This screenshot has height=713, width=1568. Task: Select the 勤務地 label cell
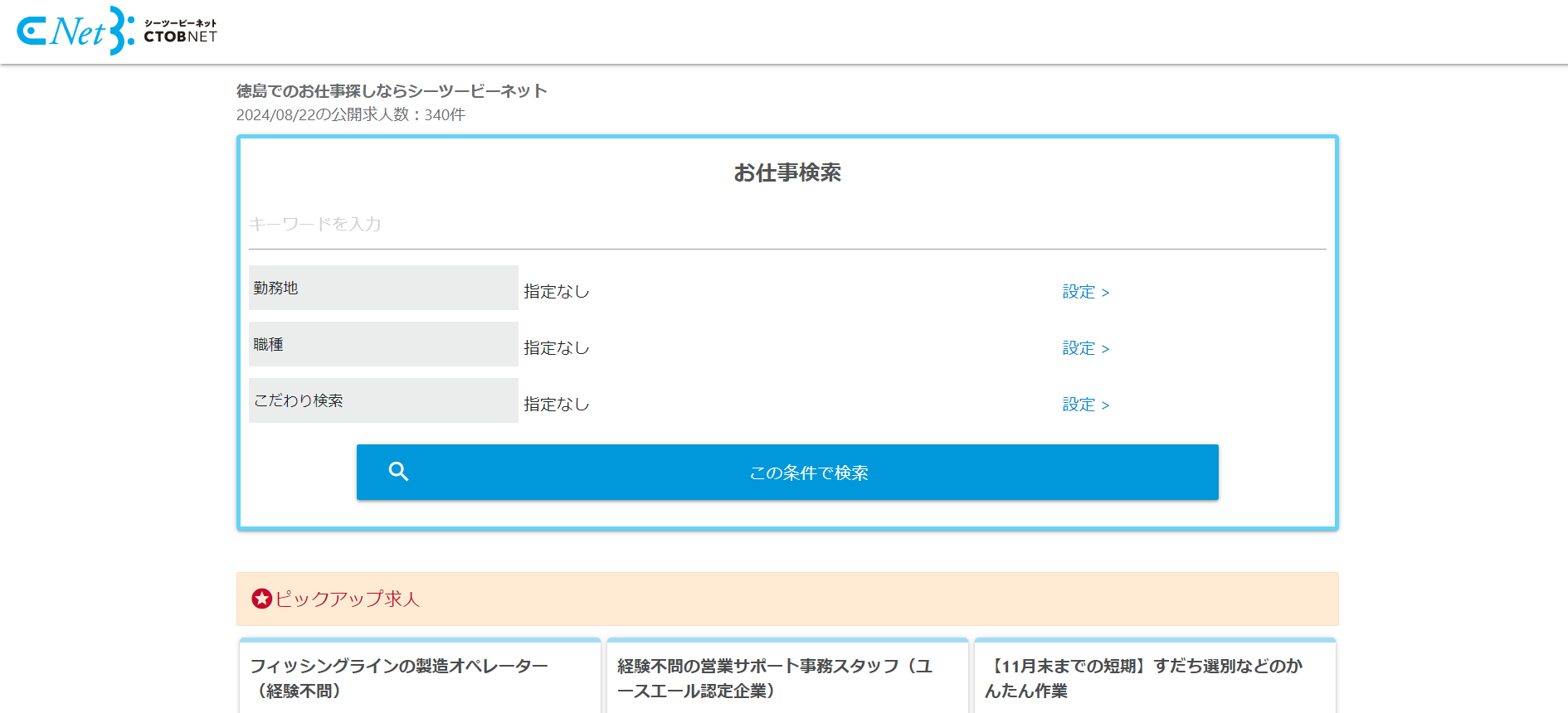[382, 288]
